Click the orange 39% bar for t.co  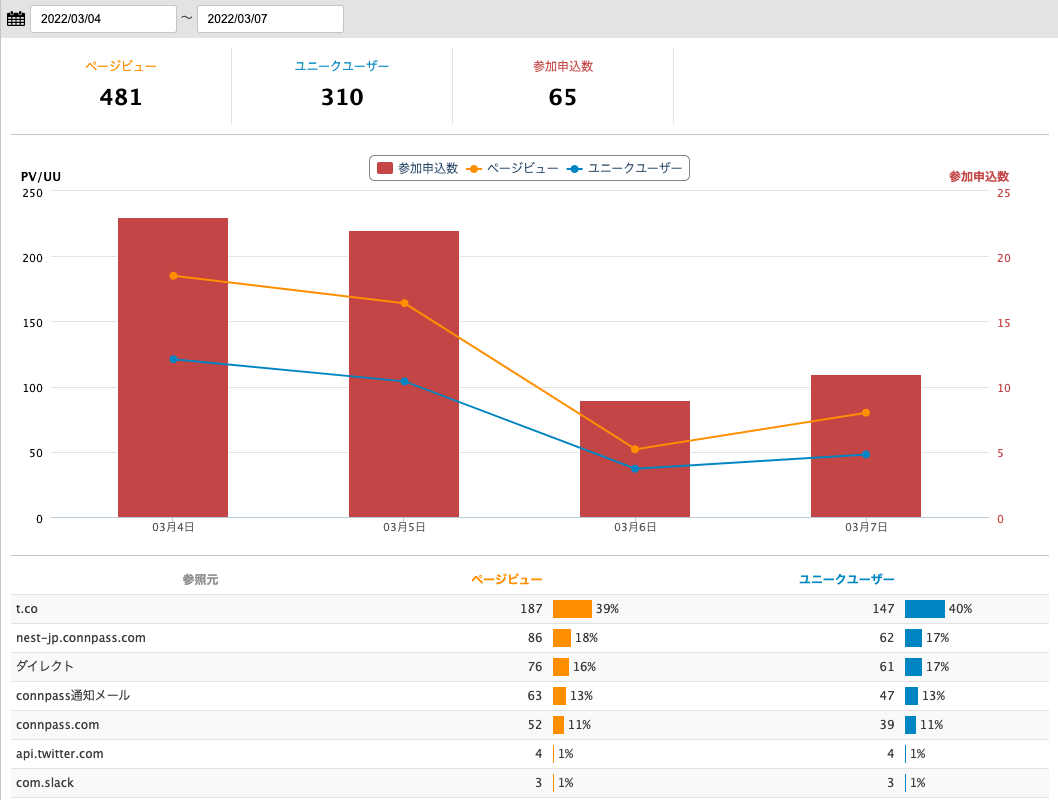[572, 608]
